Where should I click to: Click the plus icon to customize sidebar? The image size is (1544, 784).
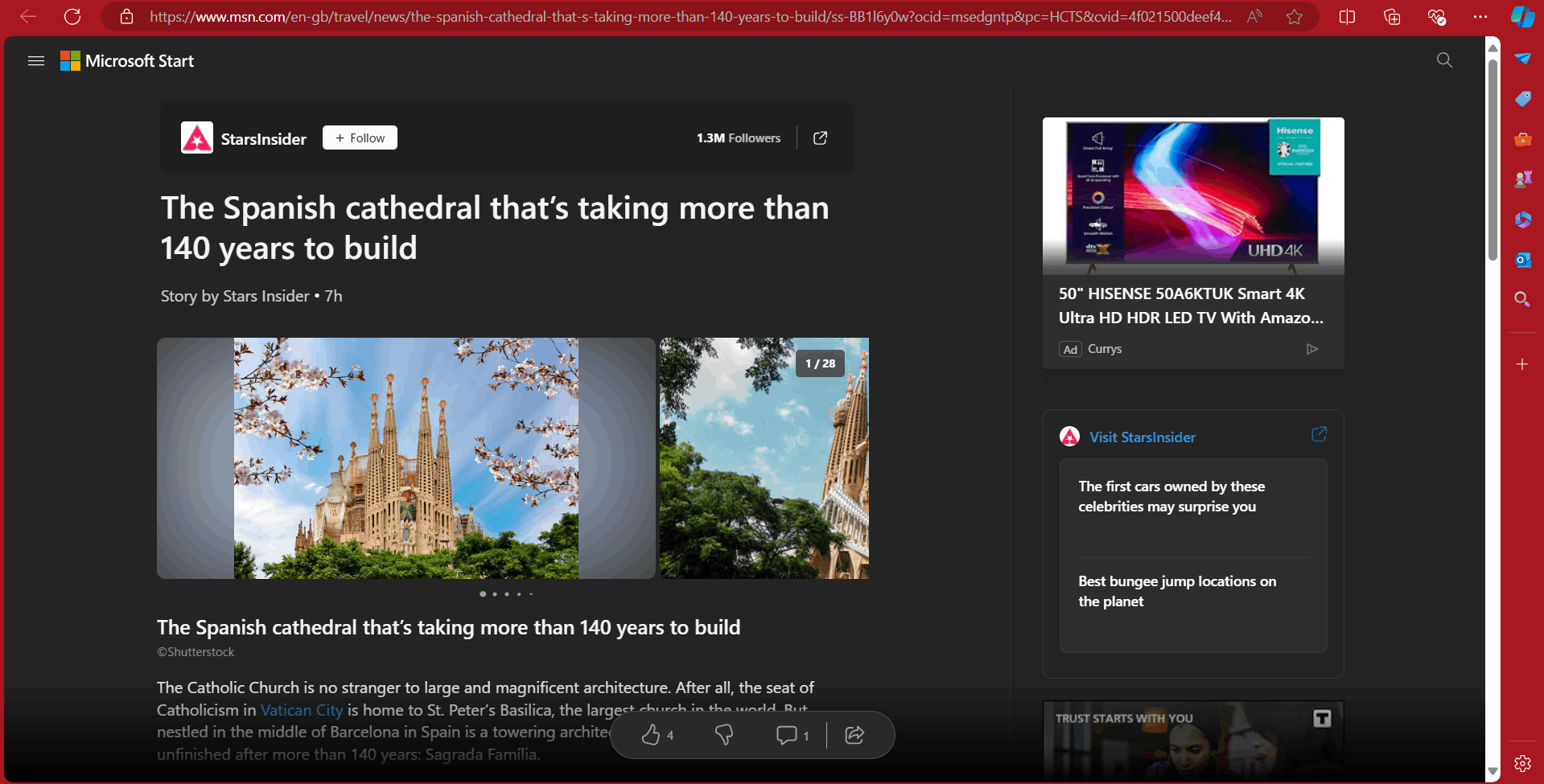tap(1522, 364)
